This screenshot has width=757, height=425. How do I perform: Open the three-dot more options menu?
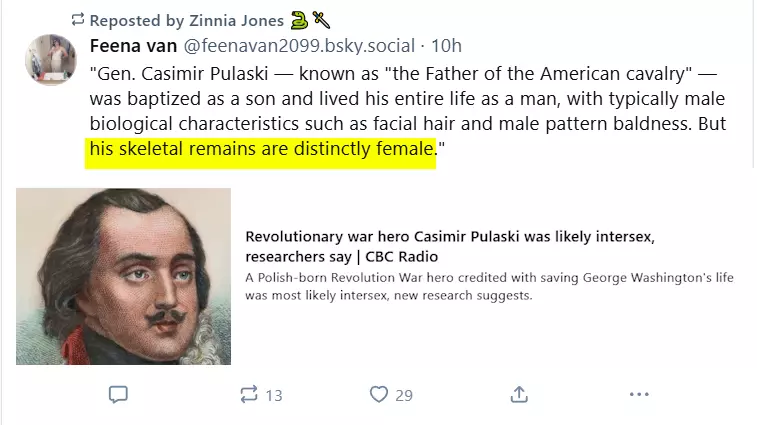(639, 394)
